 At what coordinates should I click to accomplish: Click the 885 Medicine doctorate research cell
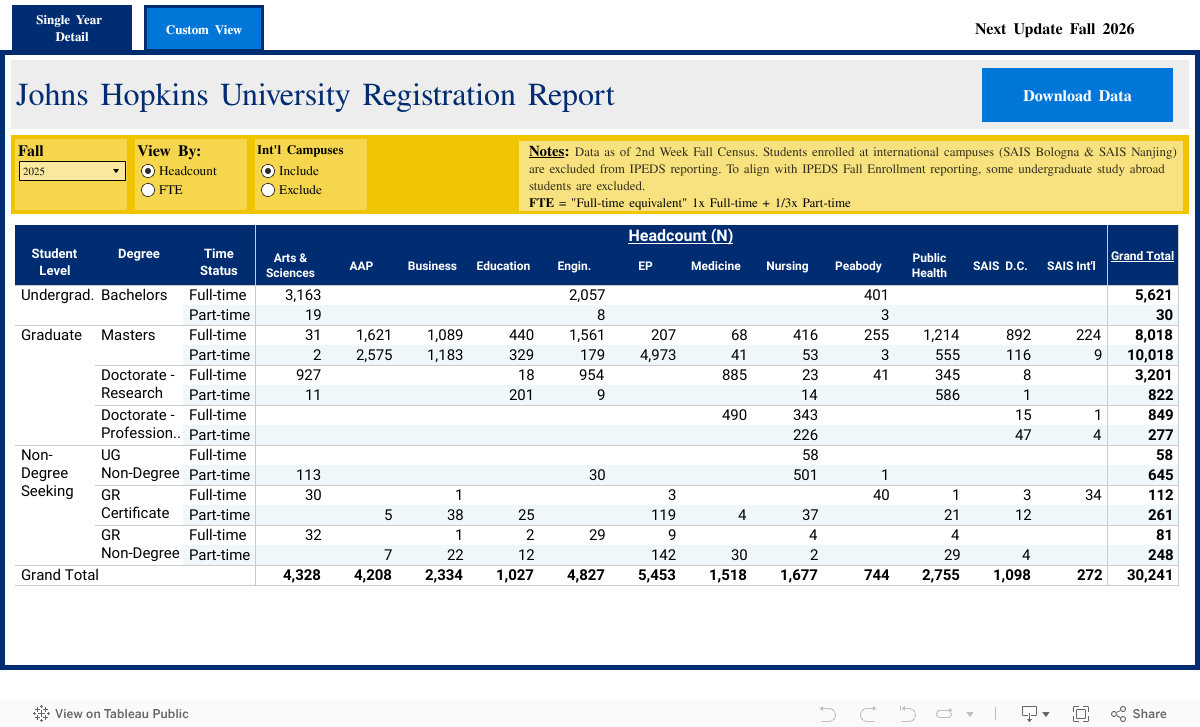(734, 375)
